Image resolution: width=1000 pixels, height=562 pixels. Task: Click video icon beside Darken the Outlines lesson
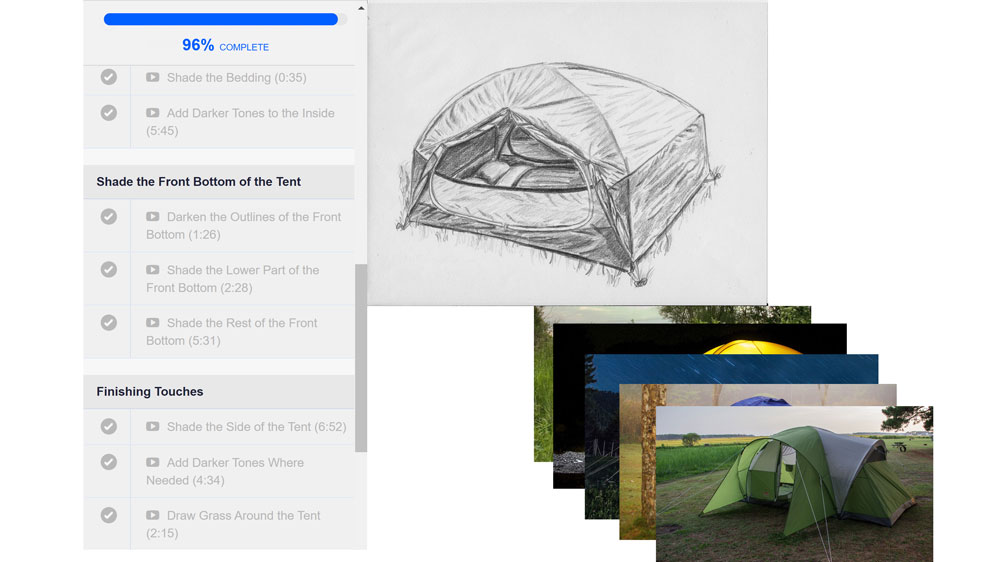tap(152, 217)
